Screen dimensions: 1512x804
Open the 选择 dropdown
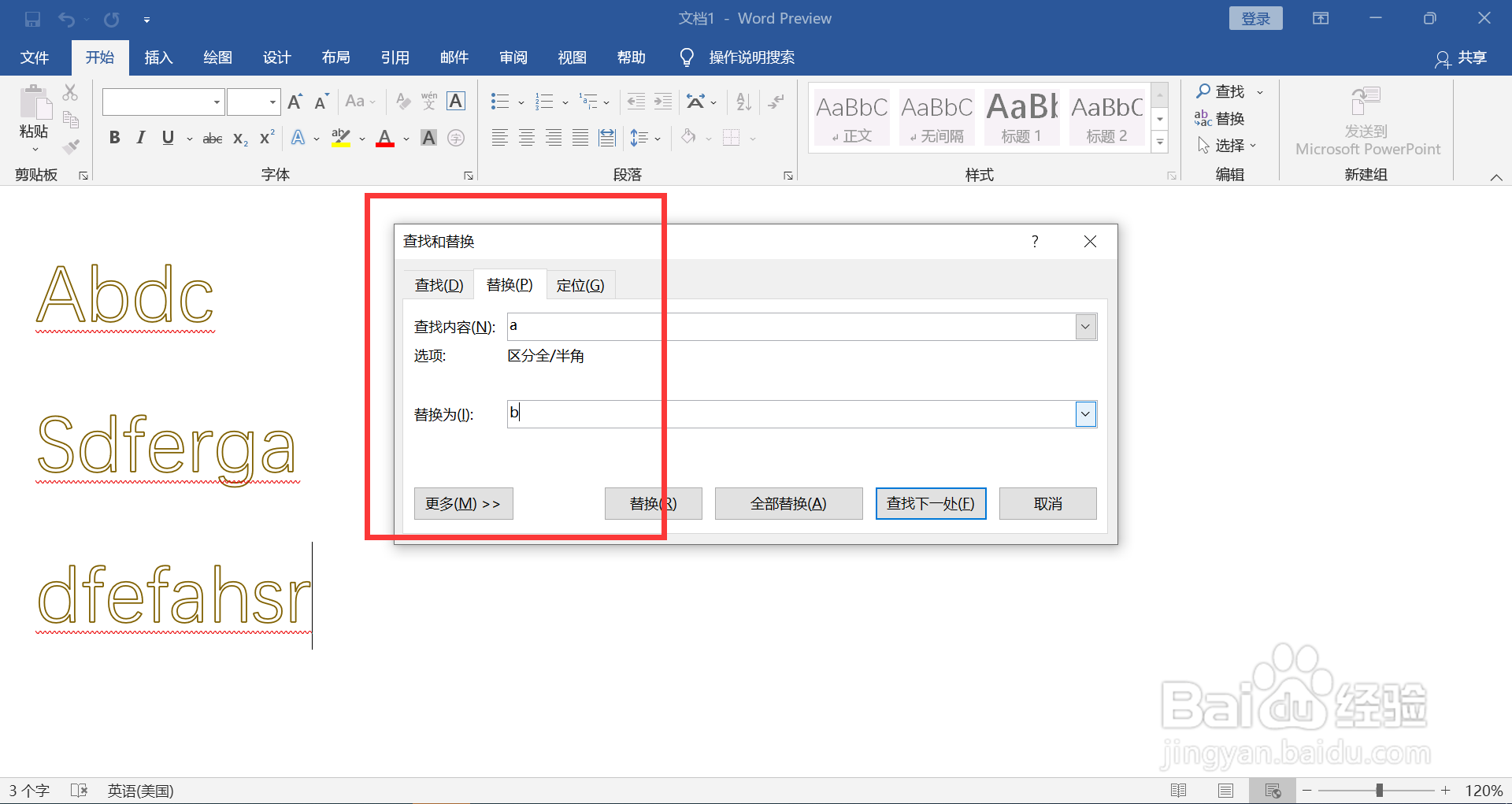[x=1227, y=145]
